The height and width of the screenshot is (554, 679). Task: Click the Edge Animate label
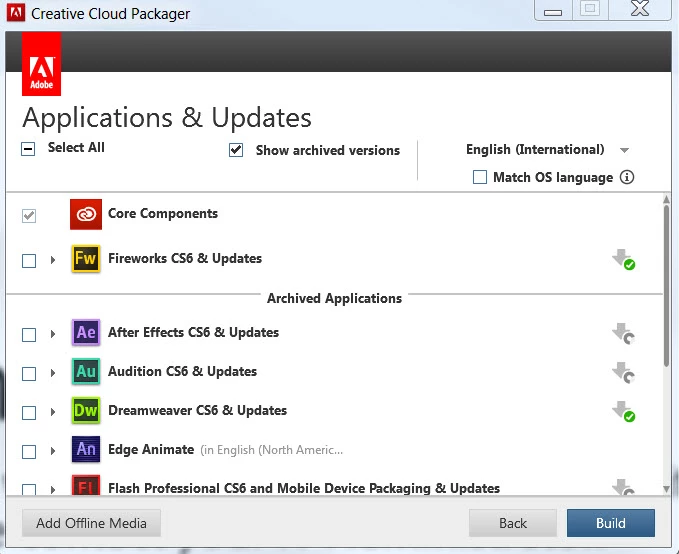(x=151, y=450)
